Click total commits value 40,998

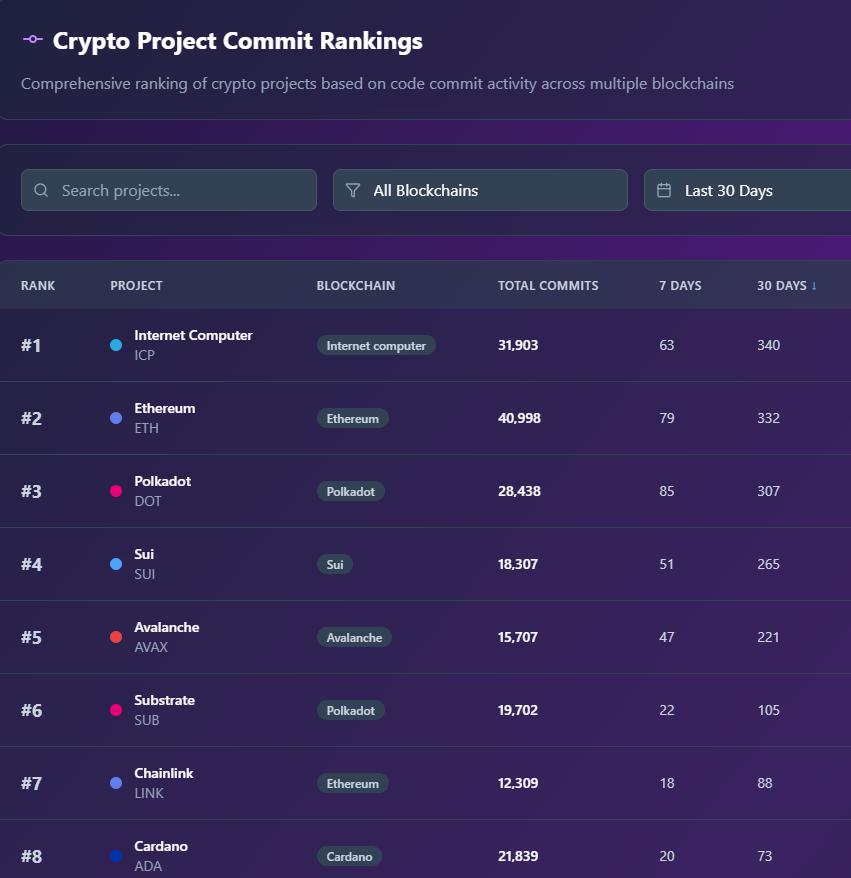tap(520, 418)
